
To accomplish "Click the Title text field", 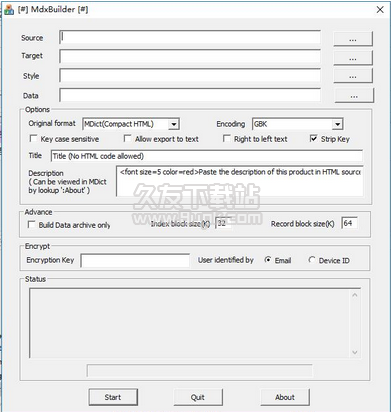I will [x=207, y=156].
